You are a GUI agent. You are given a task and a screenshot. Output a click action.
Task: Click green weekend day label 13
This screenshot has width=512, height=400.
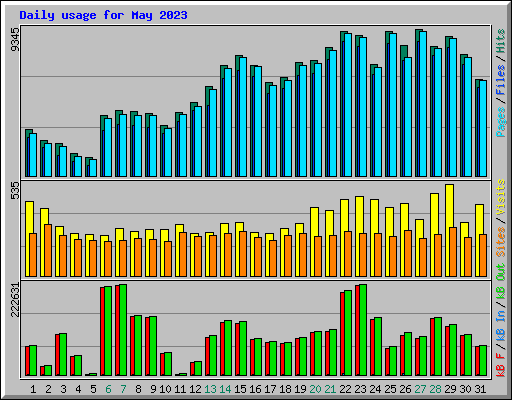pyautogui.click(x=210, y=389)
